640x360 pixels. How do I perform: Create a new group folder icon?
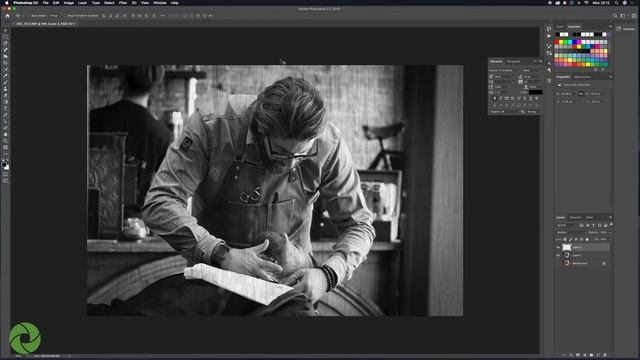click(591, 355)
